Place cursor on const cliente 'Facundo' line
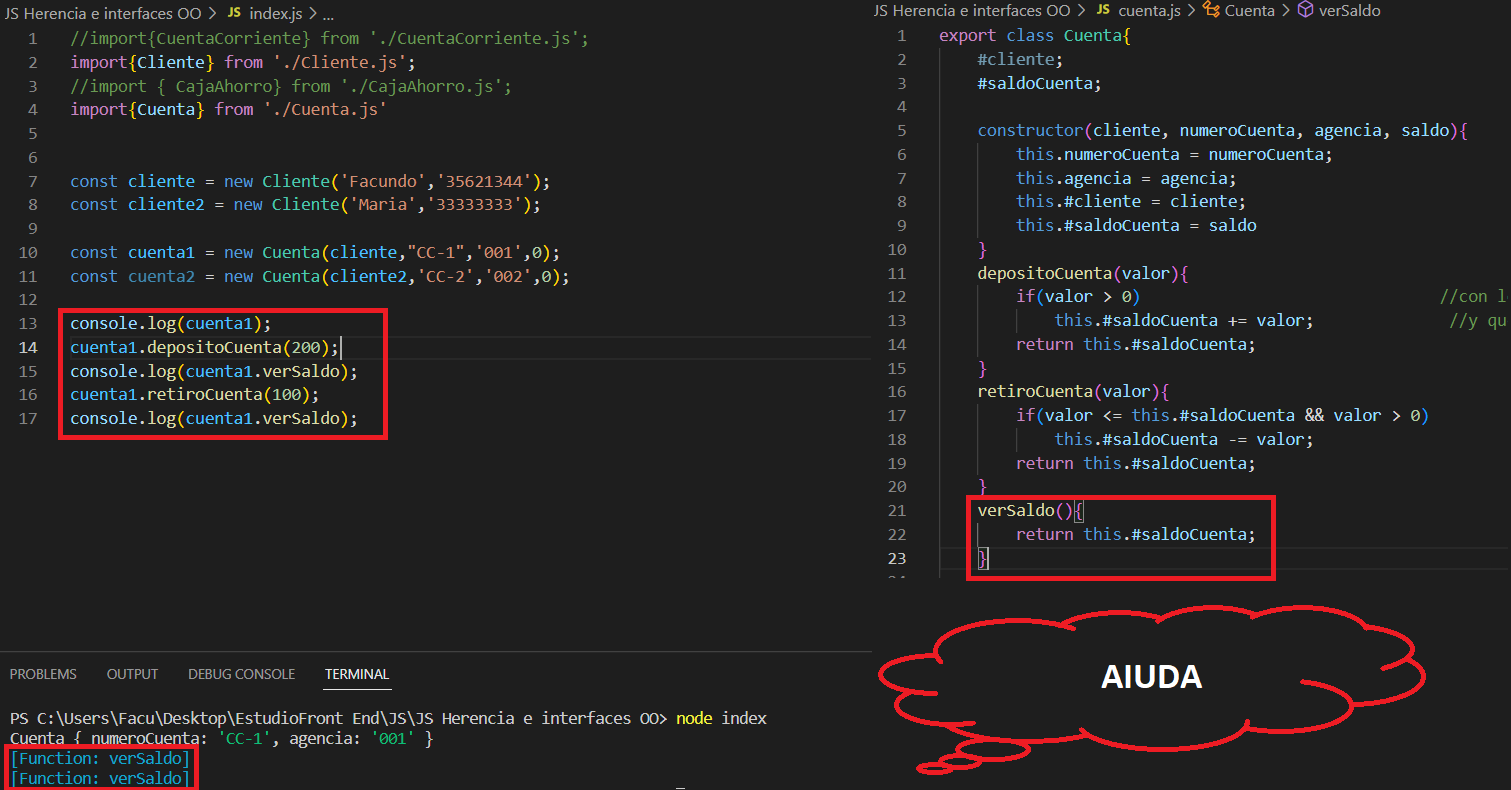Viewport: 1511px width, 790px height. coord(310,182)
